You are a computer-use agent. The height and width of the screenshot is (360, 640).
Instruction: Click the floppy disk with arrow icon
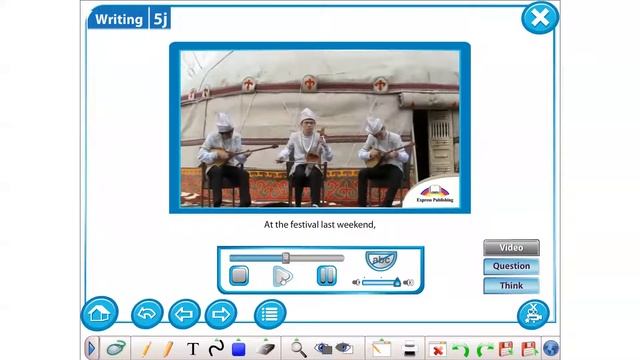click(529, 349)
